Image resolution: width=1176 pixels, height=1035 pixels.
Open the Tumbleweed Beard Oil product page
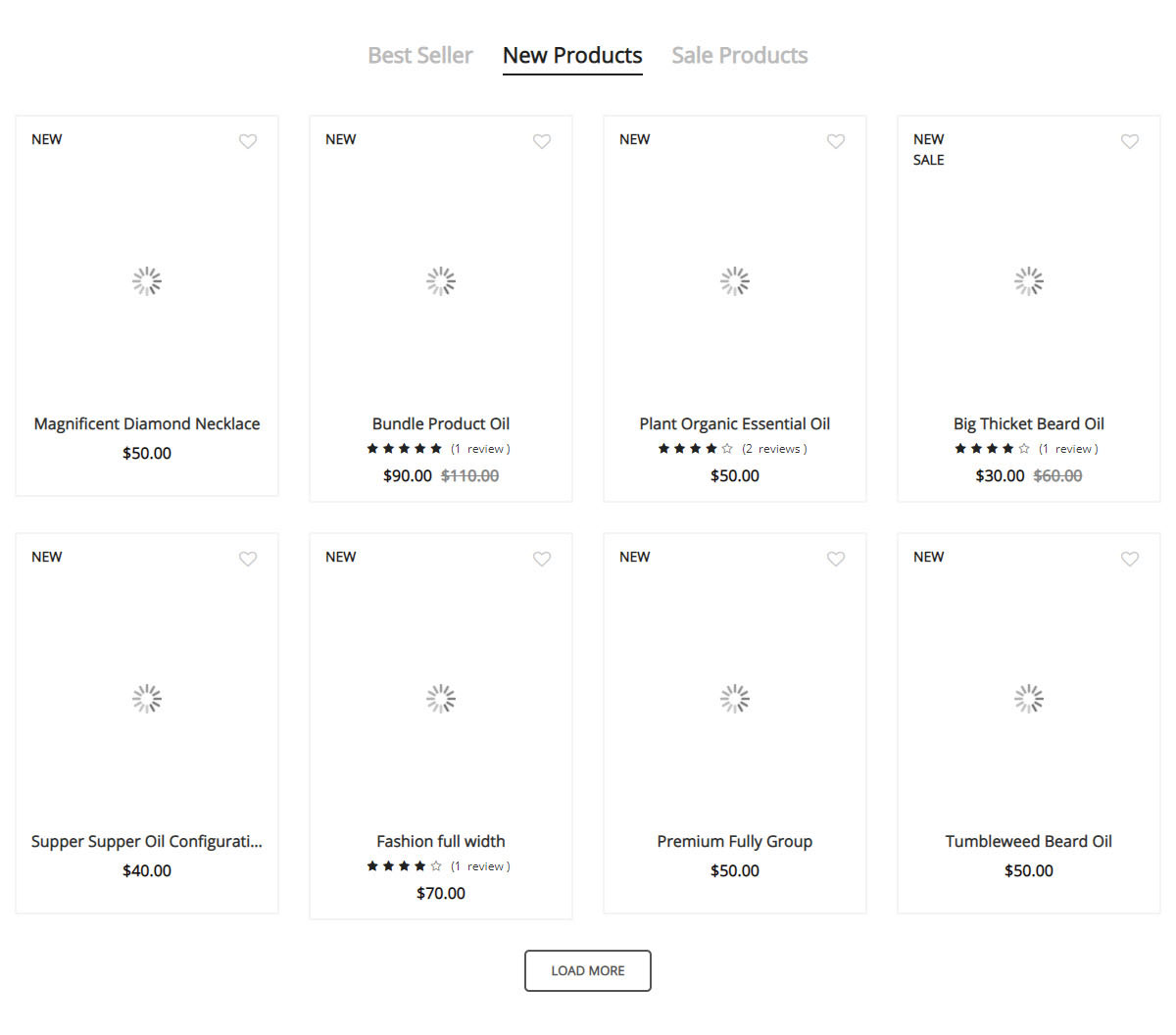click(1028, 841)
